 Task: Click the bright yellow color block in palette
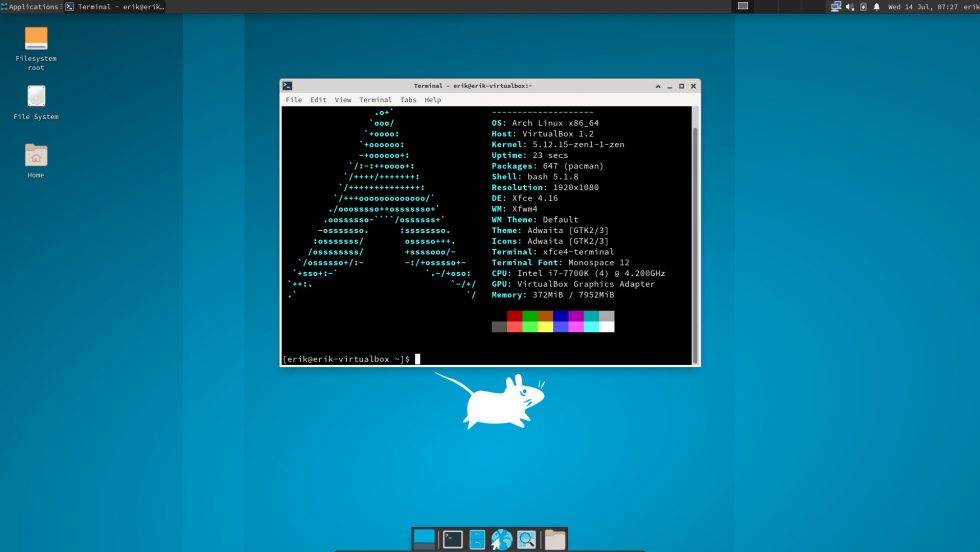tap(545, 326)
